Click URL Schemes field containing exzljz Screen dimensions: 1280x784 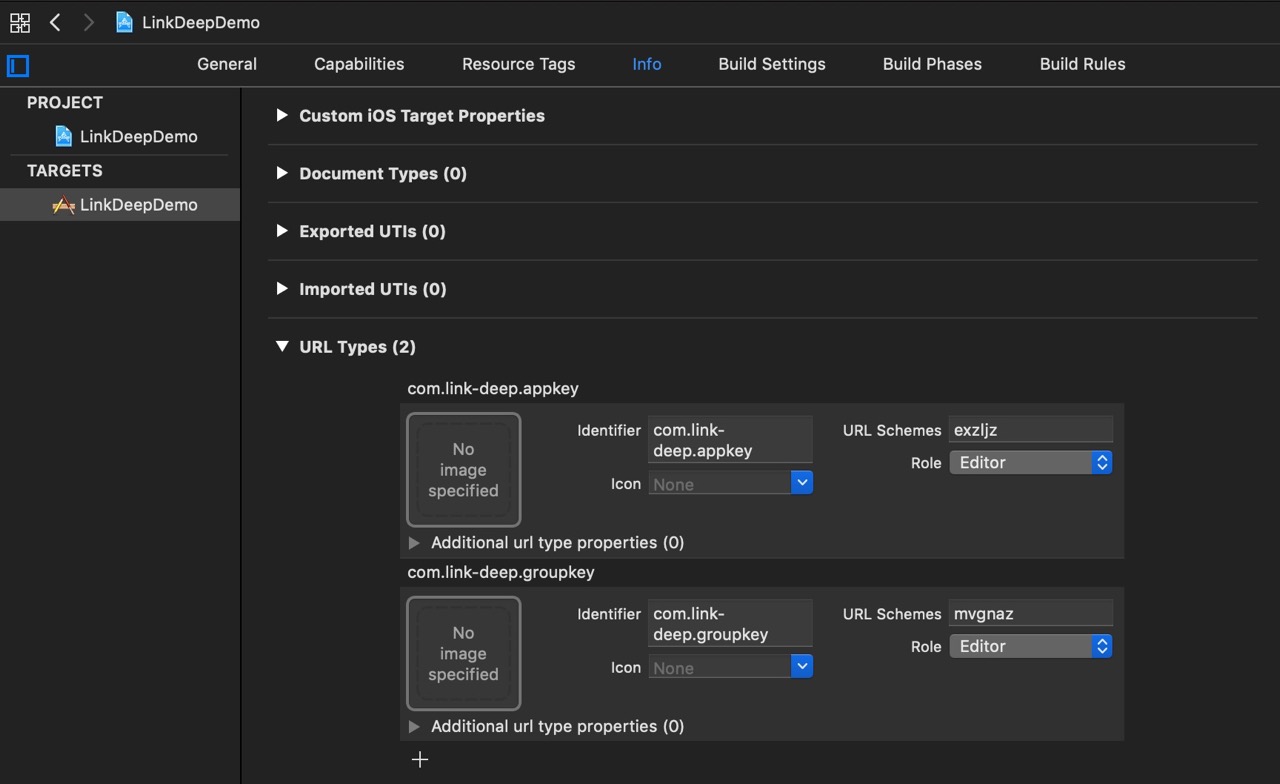click(x=1031, y=430)
